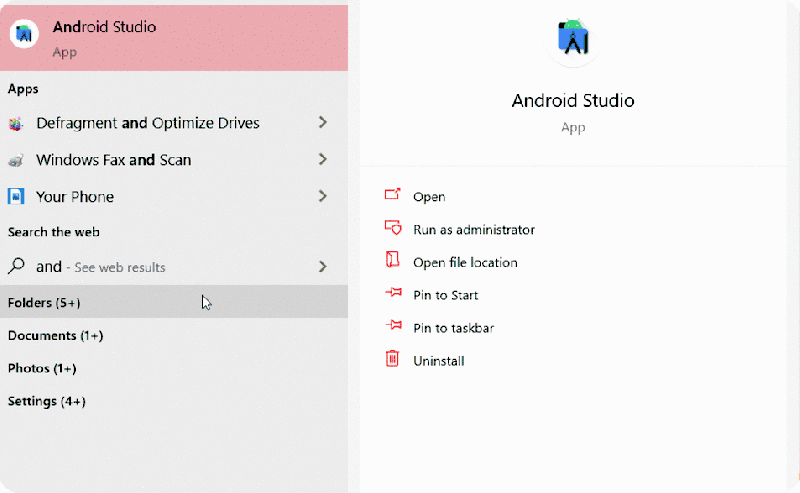Click the Android Studio title in details pane
Image resolution: width=800 pixels, height=493 pixels.
coord(573,101)
